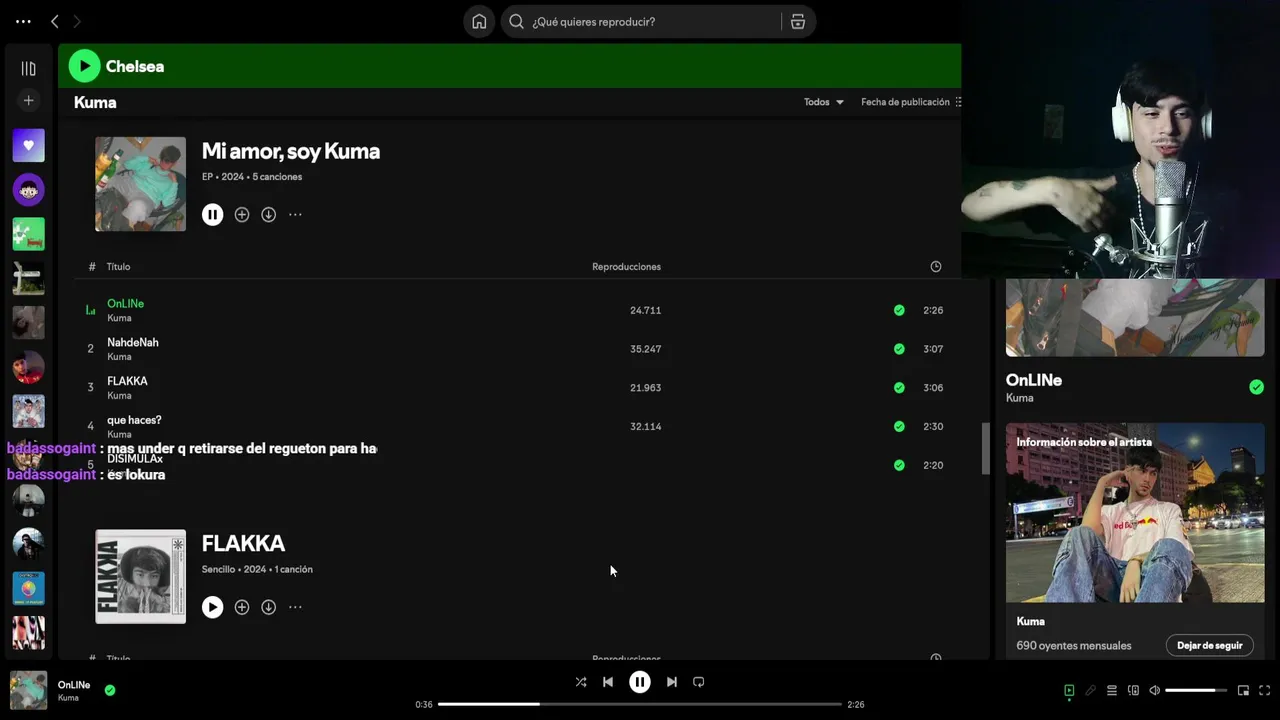Toggle saved checkmark in Now Playing panel

[1256, 387]
